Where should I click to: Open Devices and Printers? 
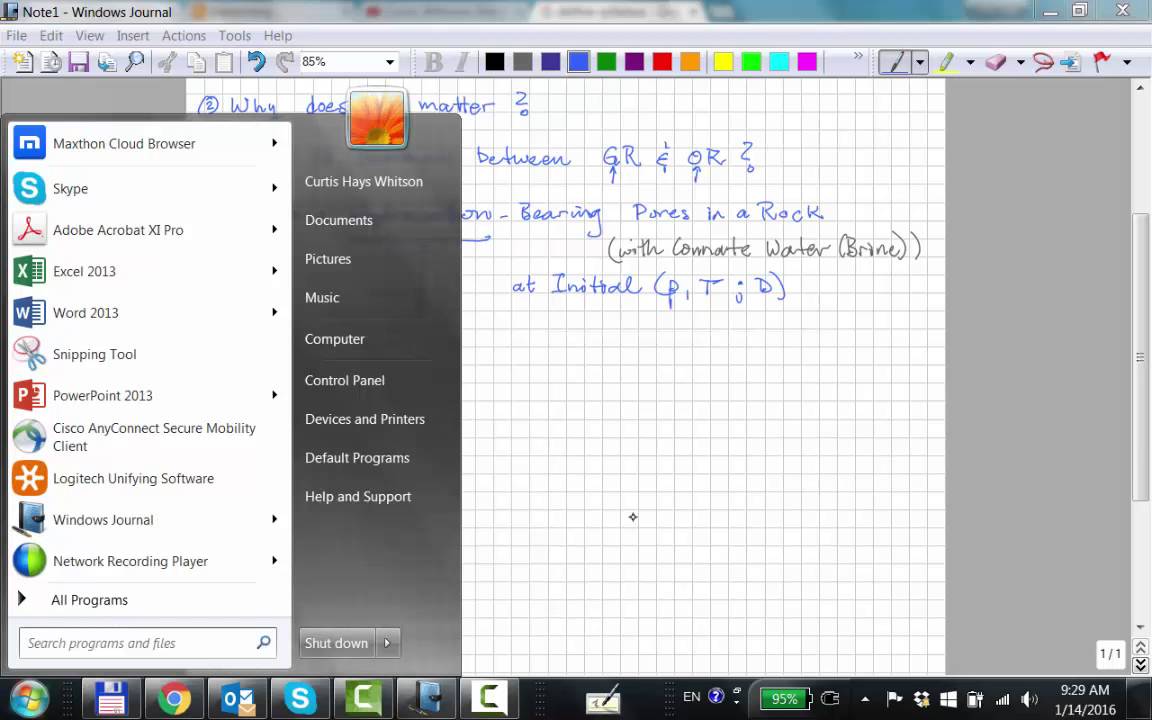(364, 419)
